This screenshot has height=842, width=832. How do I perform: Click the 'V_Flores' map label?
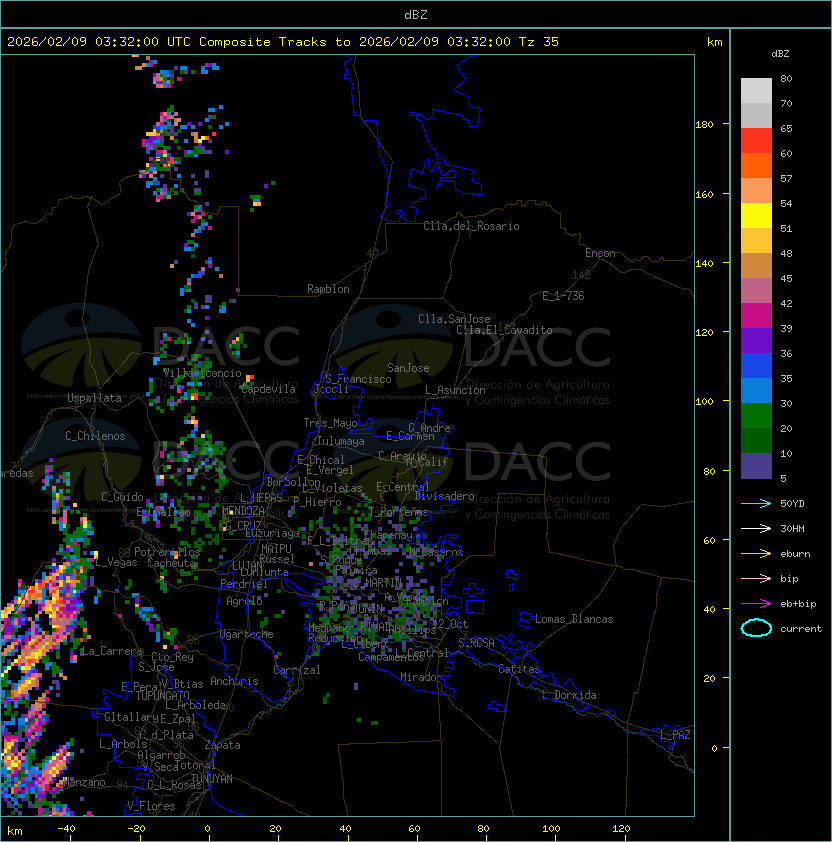point(151,806)
